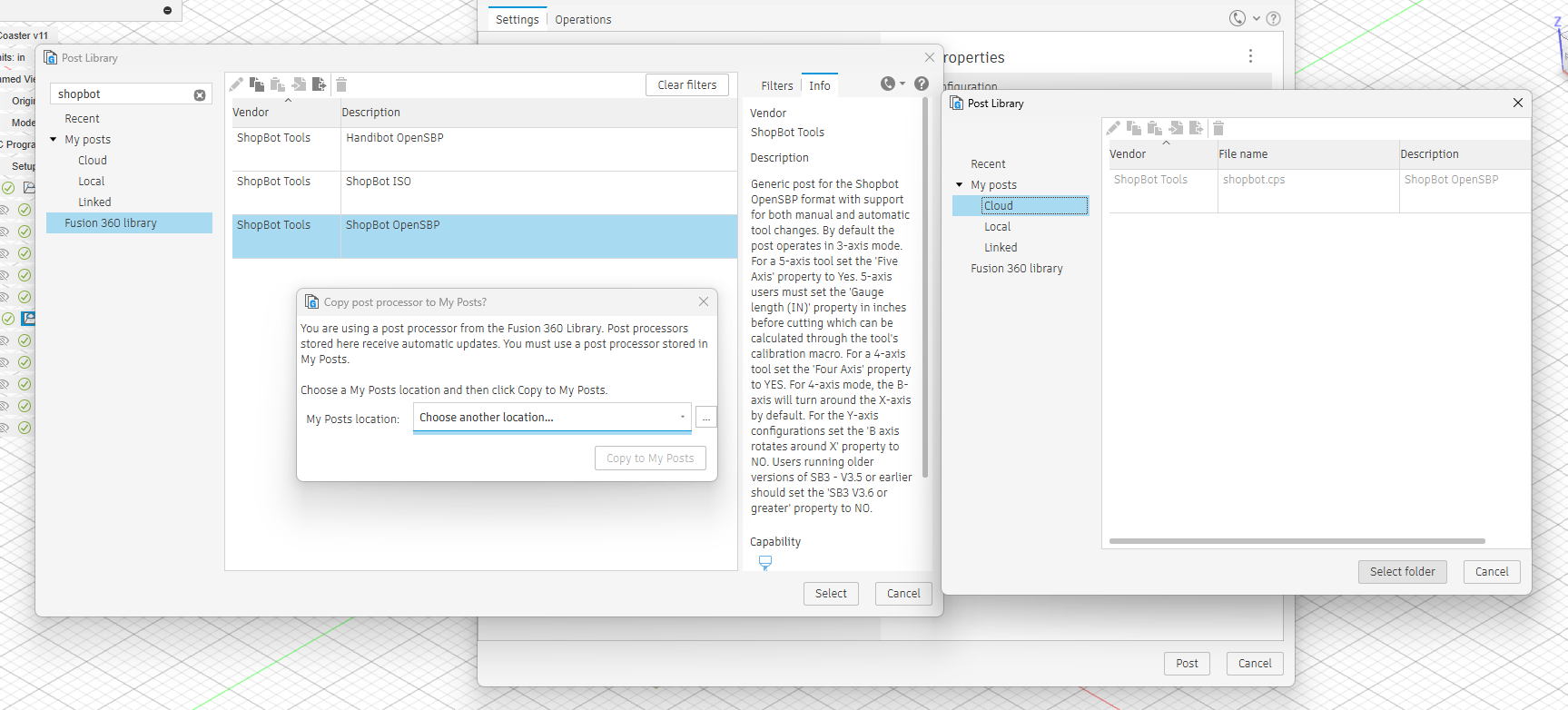Screen dimensions: 1568x710
Task: Open the help question mark icon beside Info tab
Action: pyautogui.click(x=922, y=84)
